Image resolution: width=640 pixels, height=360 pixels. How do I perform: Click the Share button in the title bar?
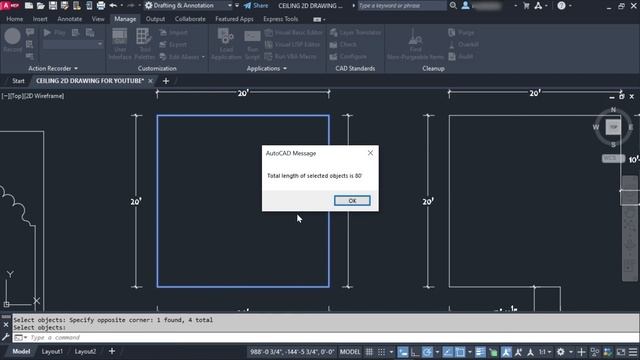256,6
